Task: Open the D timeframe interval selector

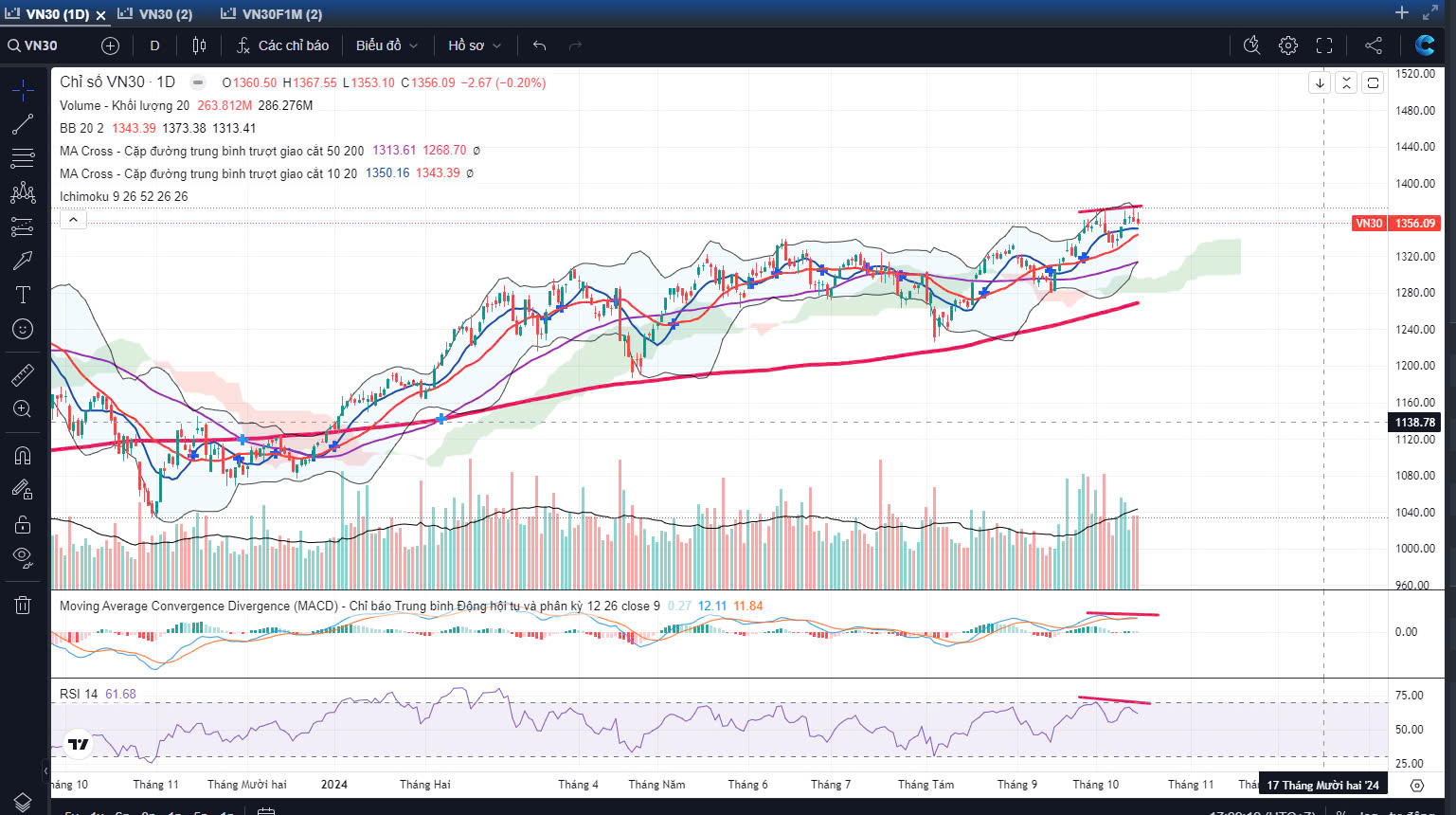Action: pos(154,45)
